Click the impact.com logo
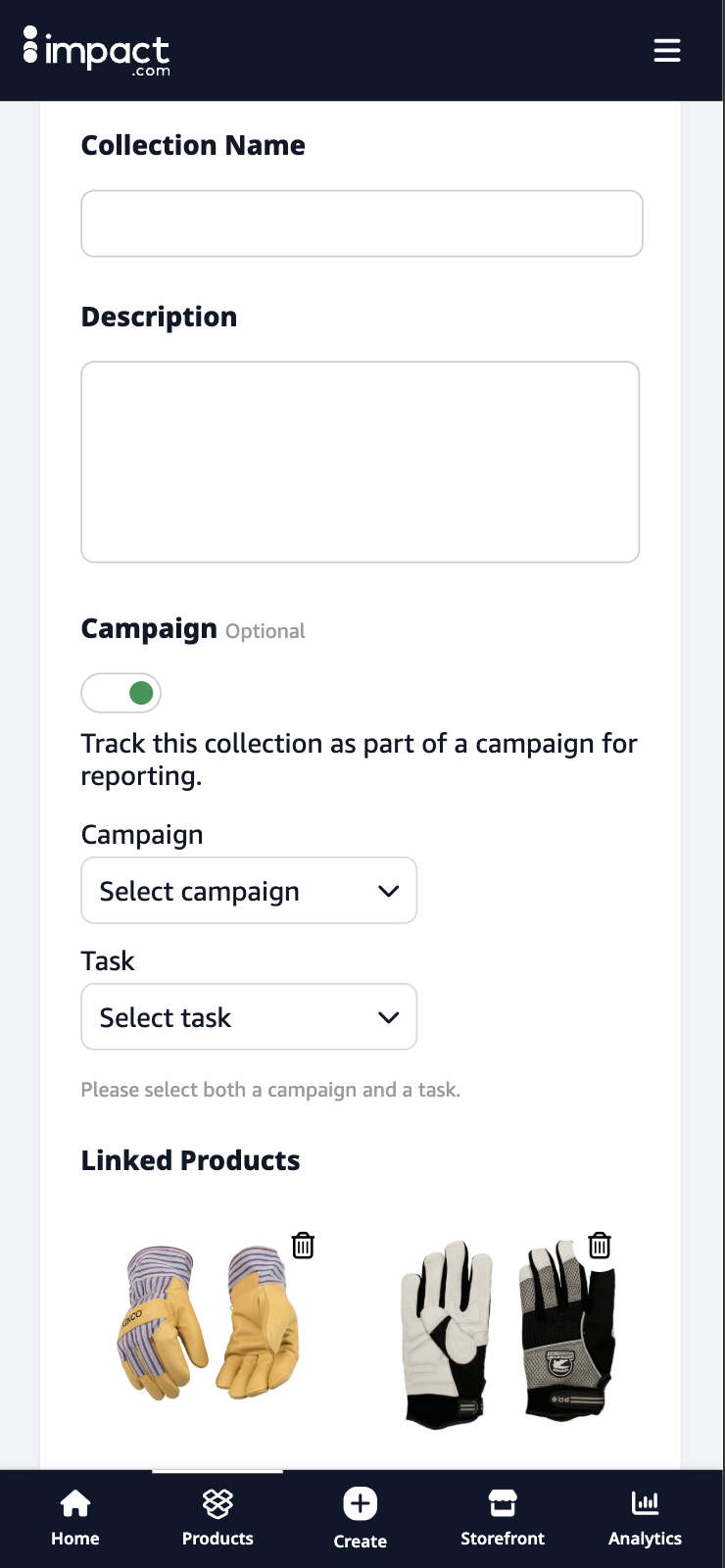The width and height of the screenshot is (725, 1568). click(x=96, y=51)
